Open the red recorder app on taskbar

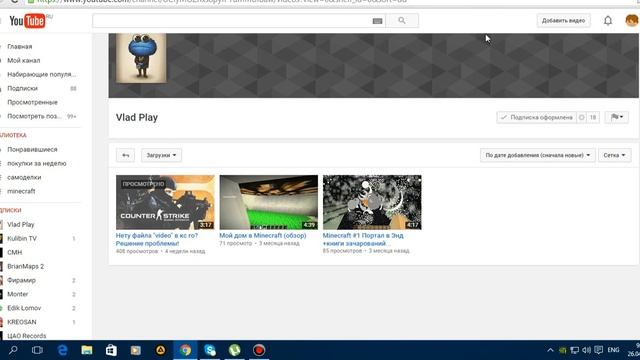coord(259,350)
